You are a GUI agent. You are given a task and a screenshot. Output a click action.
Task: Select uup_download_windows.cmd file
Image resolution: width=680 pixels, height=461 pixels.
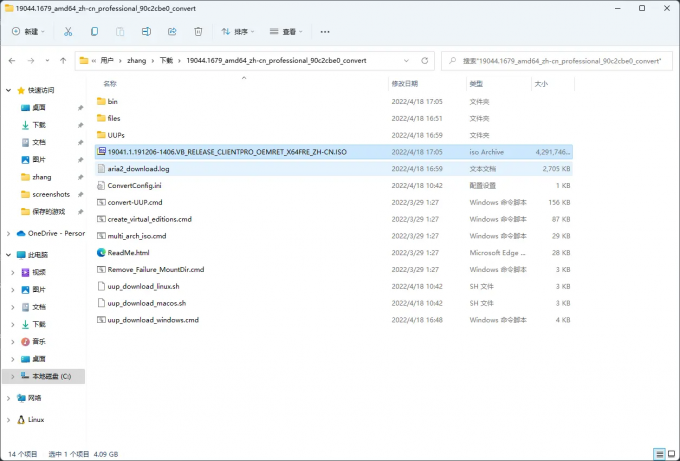[333, 320]
